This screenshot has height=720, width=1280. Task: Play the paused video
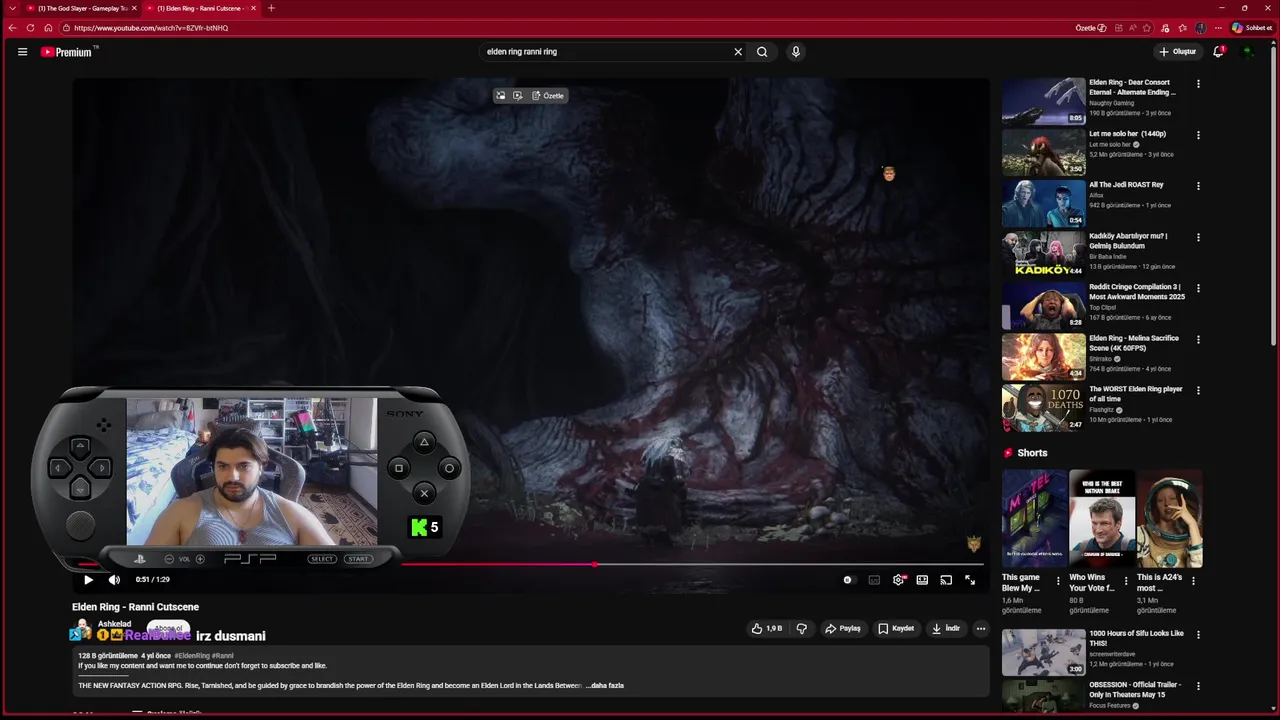point(88,579)
